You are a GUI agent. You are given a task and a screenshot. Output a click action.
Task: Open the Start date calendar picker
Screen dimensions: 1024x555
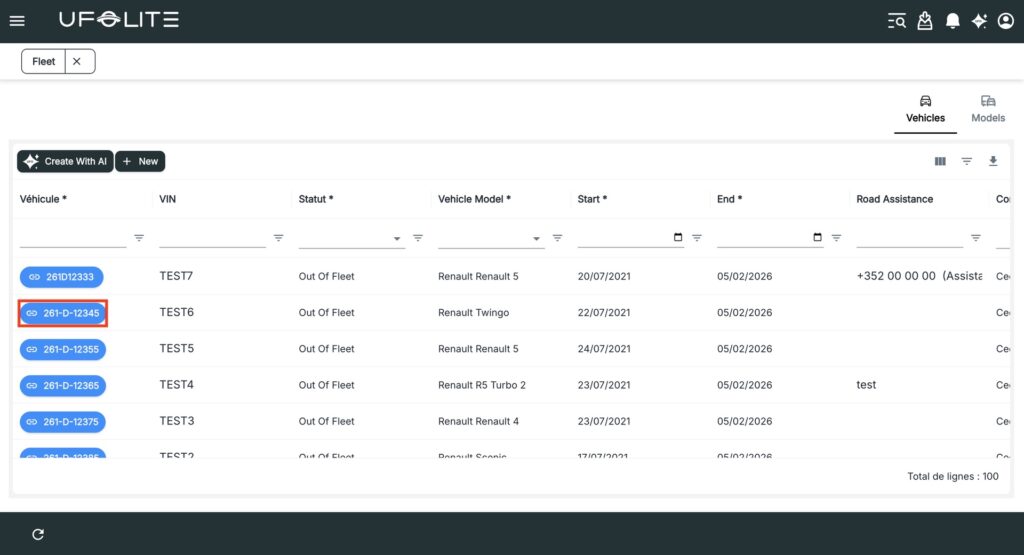coord(678,238)
